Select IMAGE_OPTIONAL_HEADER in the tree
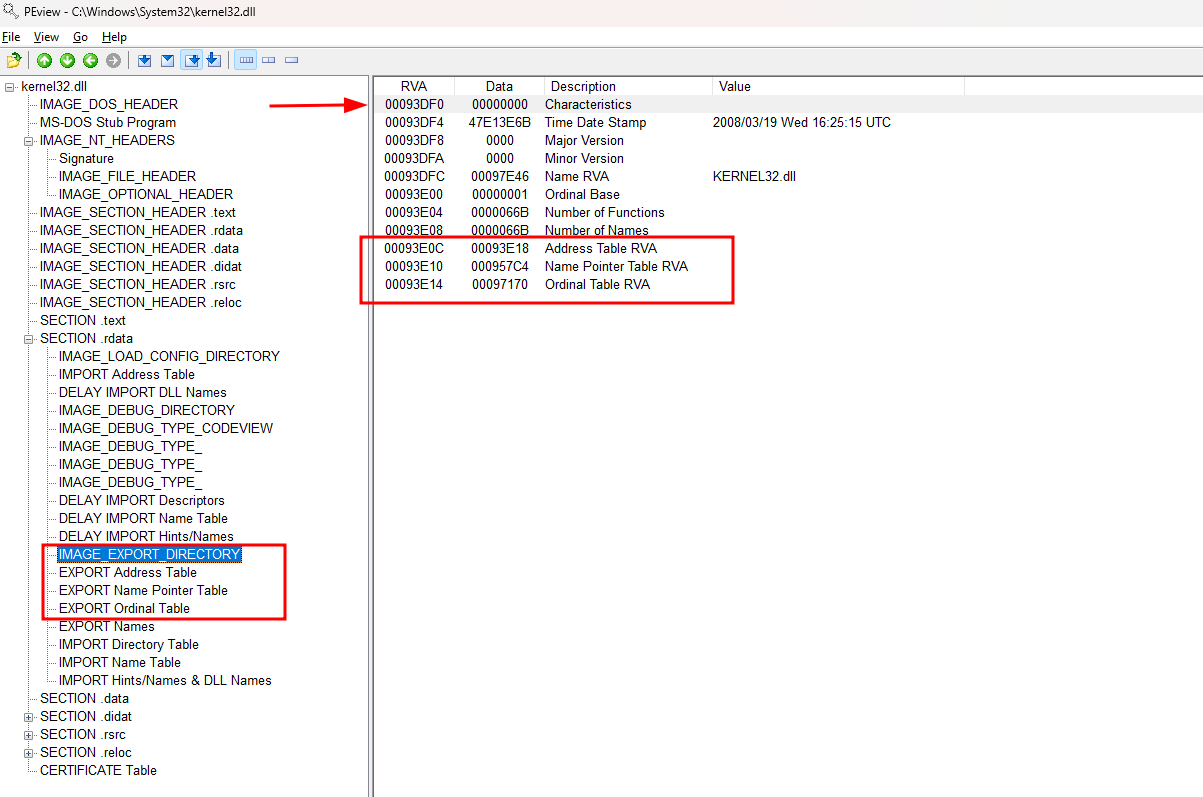The image size is (1203, 797). [145, 195]
